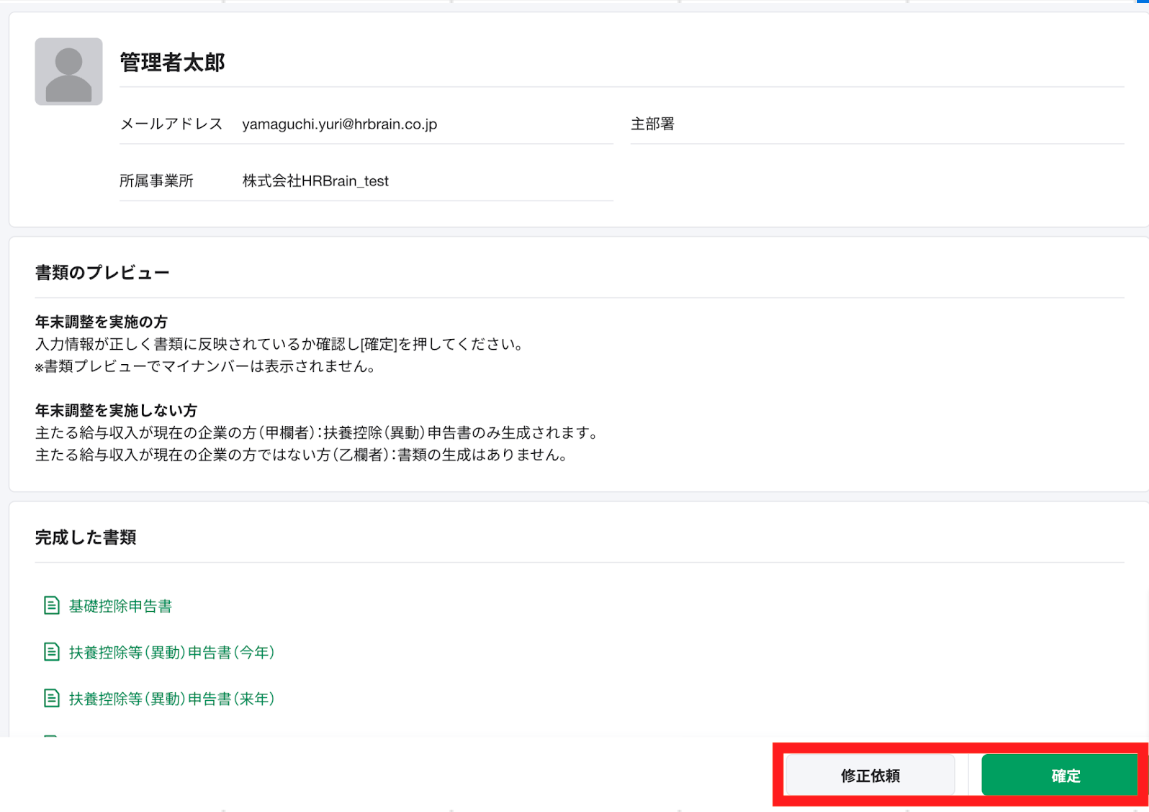Click the document icon beside 扶養控除等(異動)申告書(今年)
Screen dimensions: 1149x812
(51, 652)
